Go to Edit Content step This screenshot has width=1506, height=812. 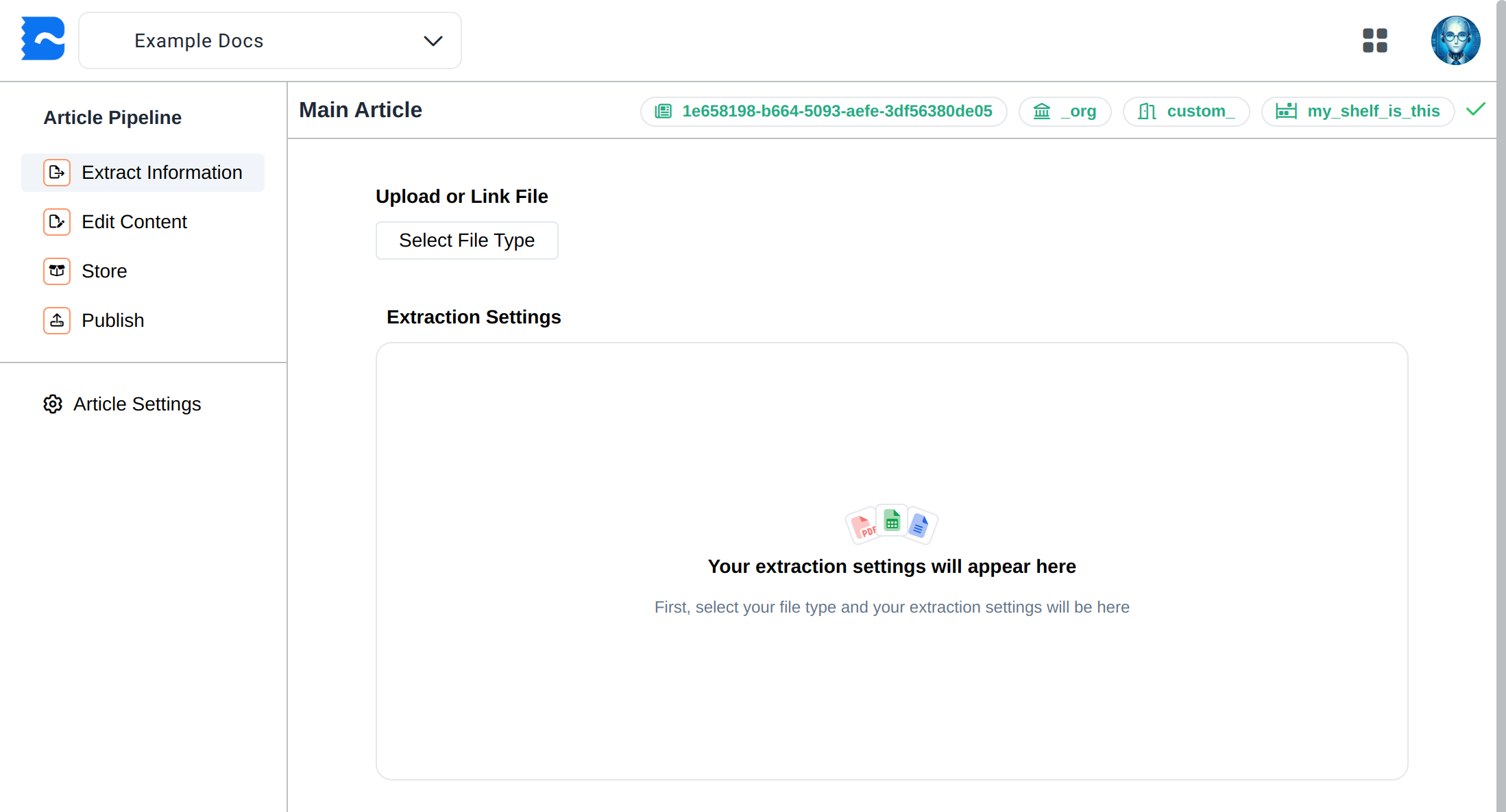[x=134, y=222]
